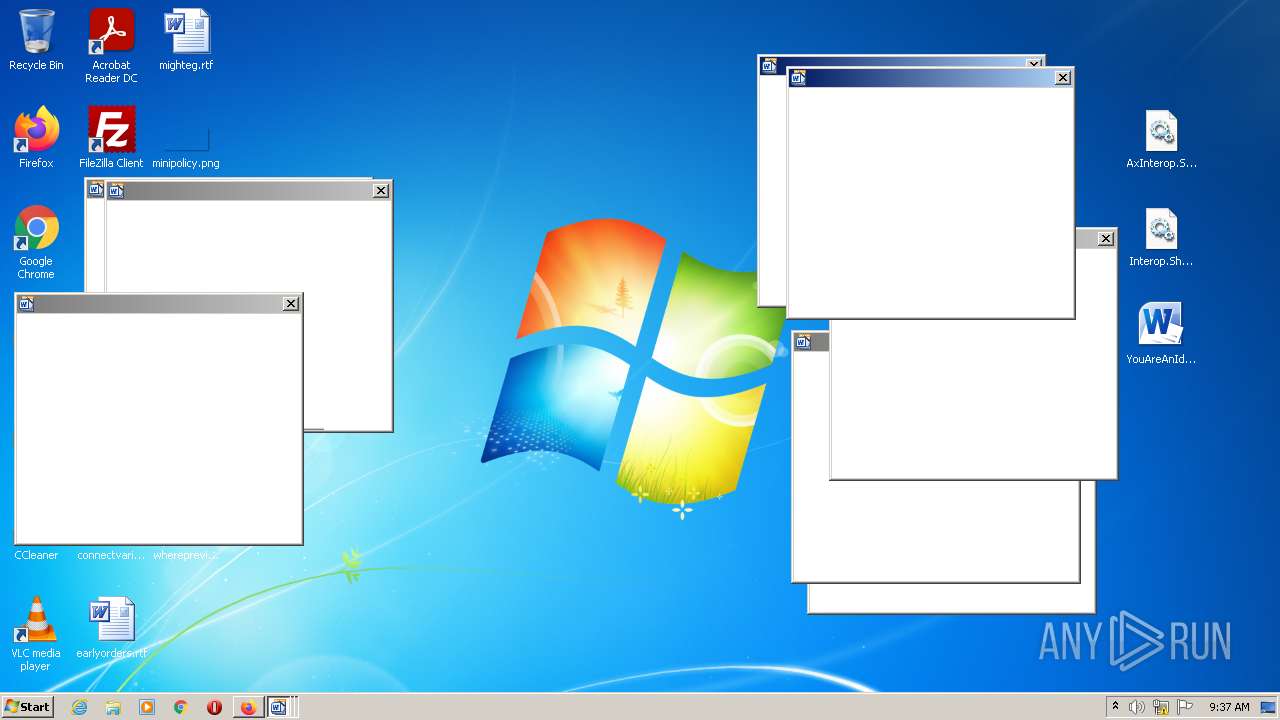Launch Acrobat Reader DC from desktop
Viewport: 1280px width, 720px height.
pyautogui.click(x=111, y=46)
